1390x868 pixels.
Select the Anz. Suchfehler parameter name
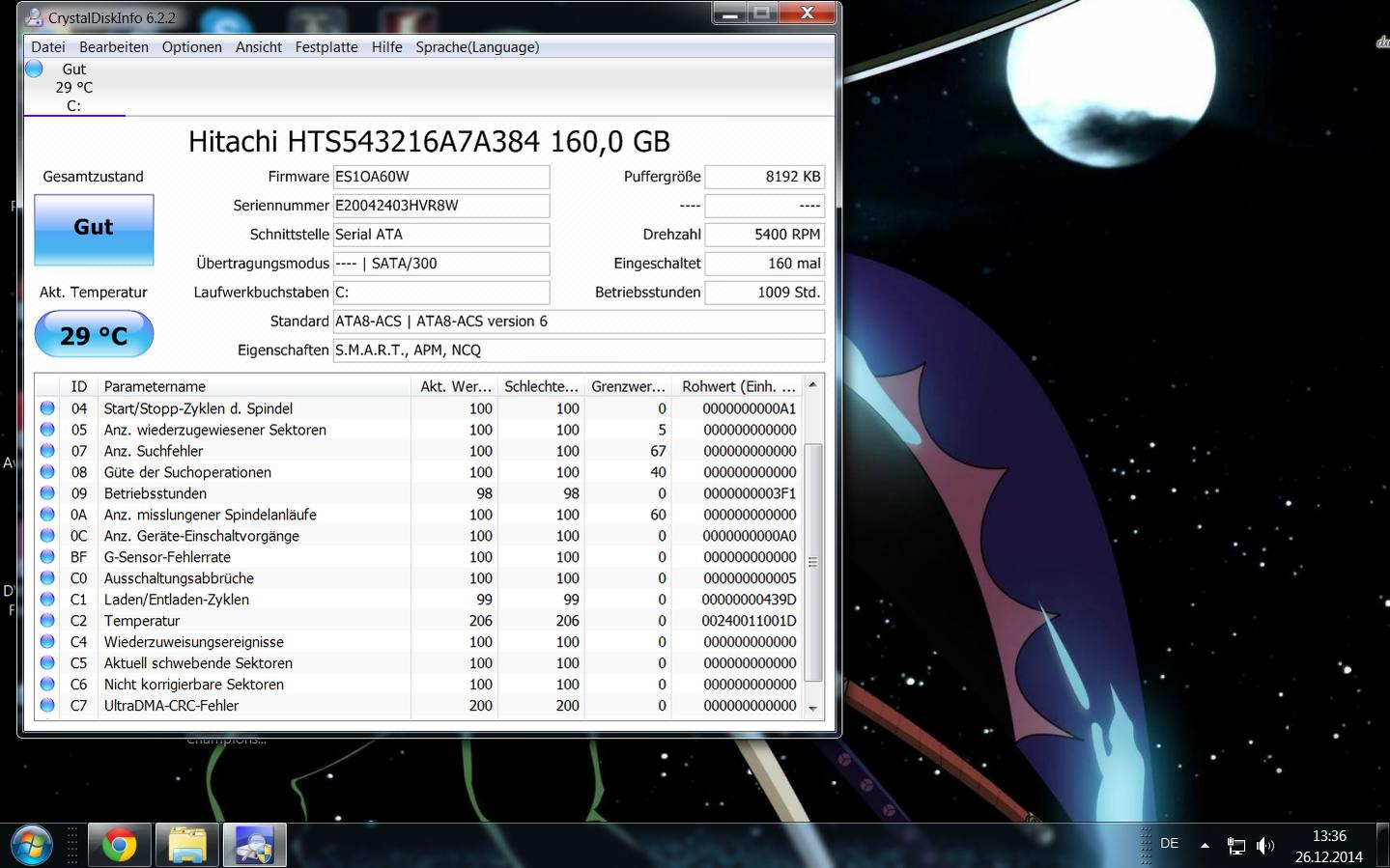tap(154, 451)
